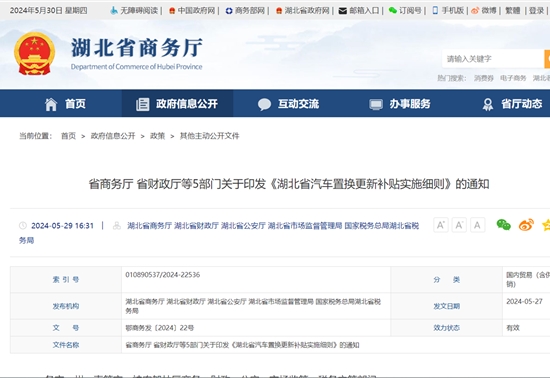Click the 效力状态 label cell
Image resolution: width=550 pixels, height=378 pixels.
pyautogui.click(x=447, y=328)
